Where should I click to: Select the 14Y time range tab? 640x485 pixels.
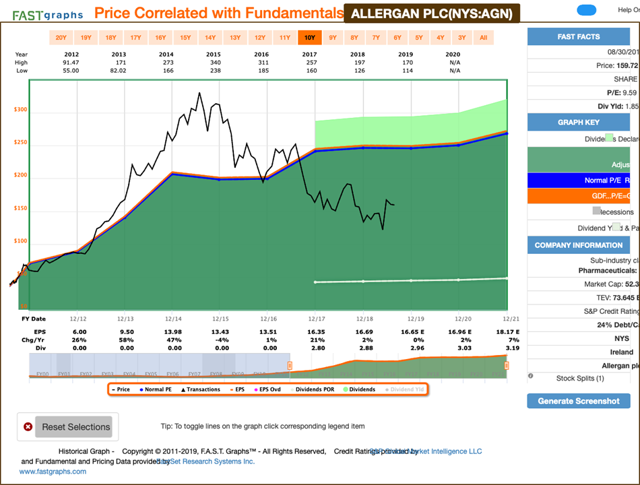click(210, 38)
